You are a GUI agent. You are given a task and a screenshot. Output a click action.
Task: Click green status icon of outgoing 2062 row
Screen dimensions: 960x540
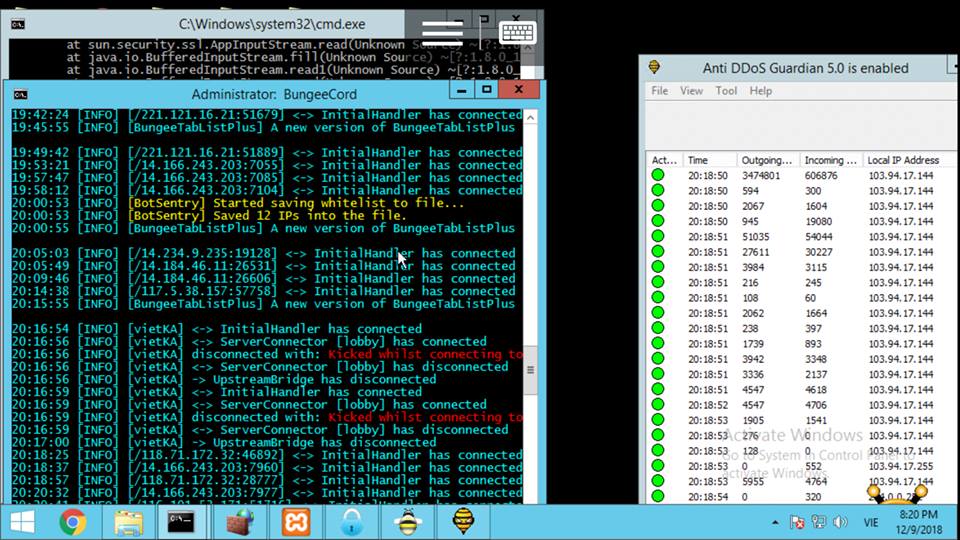(x=658, y=313)
